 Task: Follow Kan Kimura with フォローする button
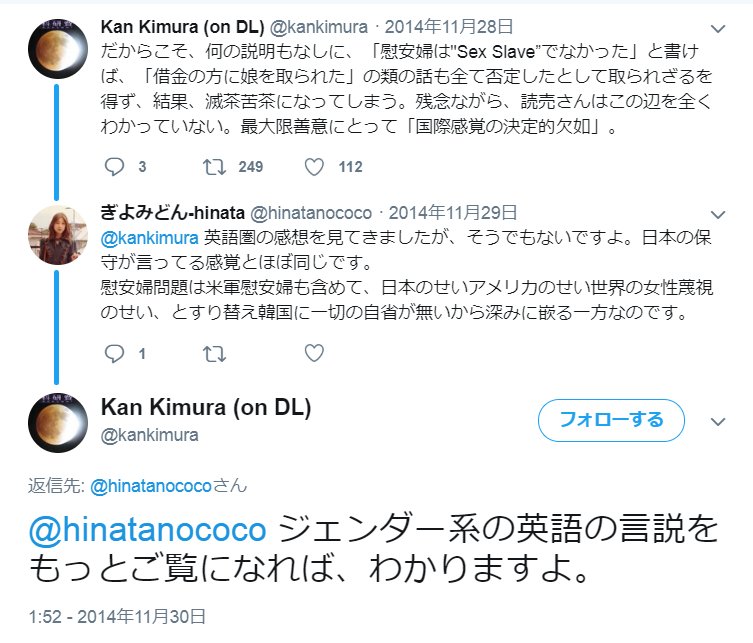[x=611, y=420]
